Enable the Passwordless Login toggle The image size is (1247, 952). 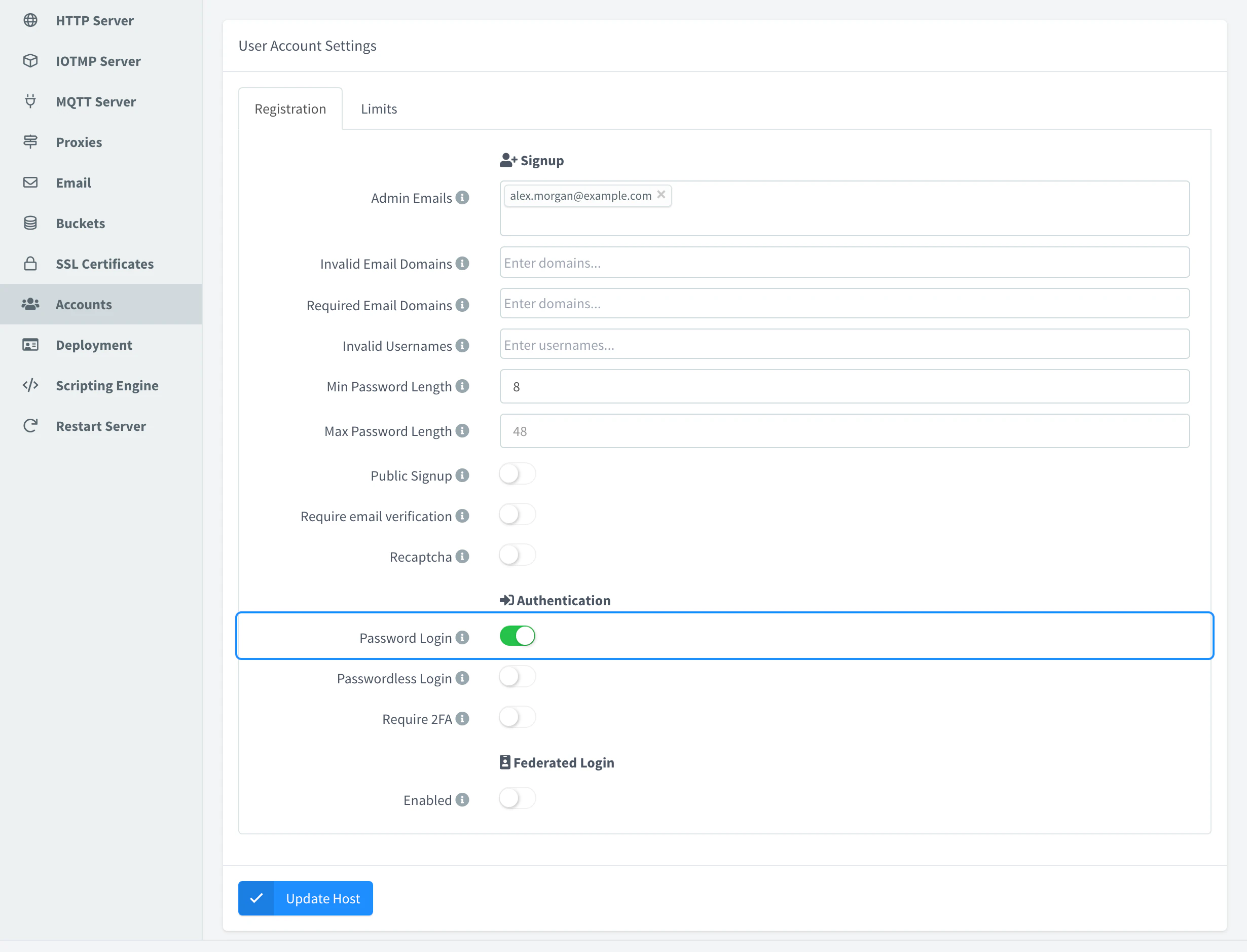coord(517,677)
